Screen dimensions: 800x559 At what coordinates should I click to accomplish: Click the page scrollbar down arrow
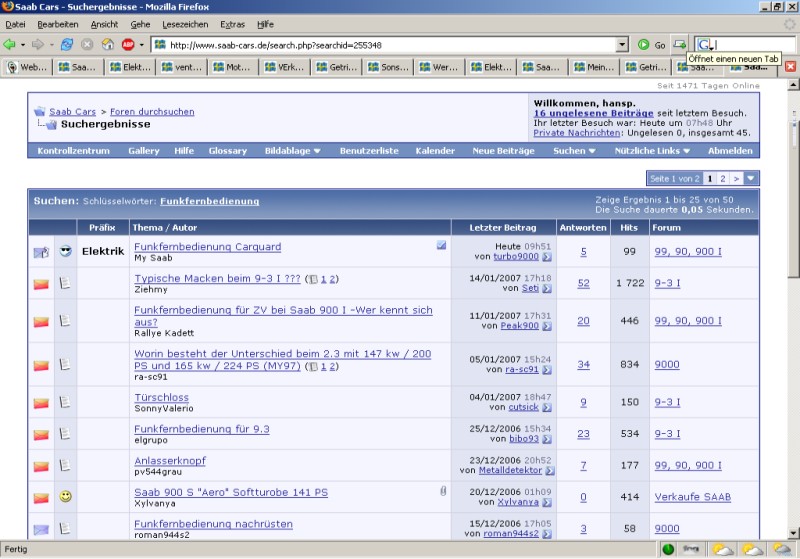tap(793, 533)
